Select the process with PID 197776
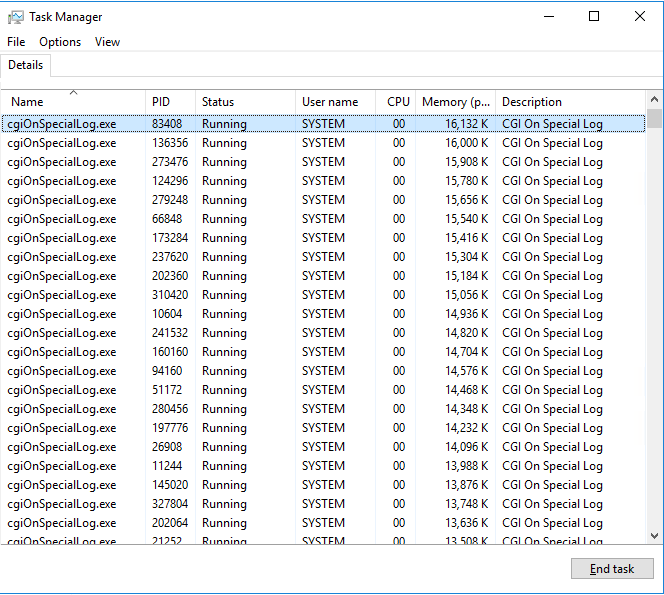Screen dimensions: 664x595 (x=323, y=428)
